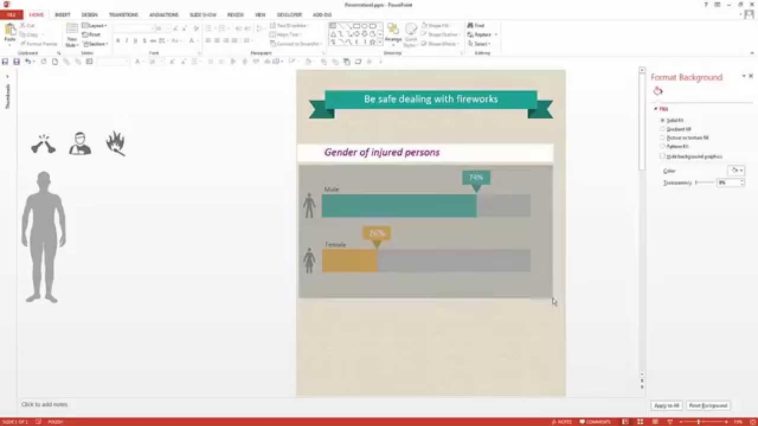
Task: Switch to the TRANSITIONS tab
Action: (123, 15)
